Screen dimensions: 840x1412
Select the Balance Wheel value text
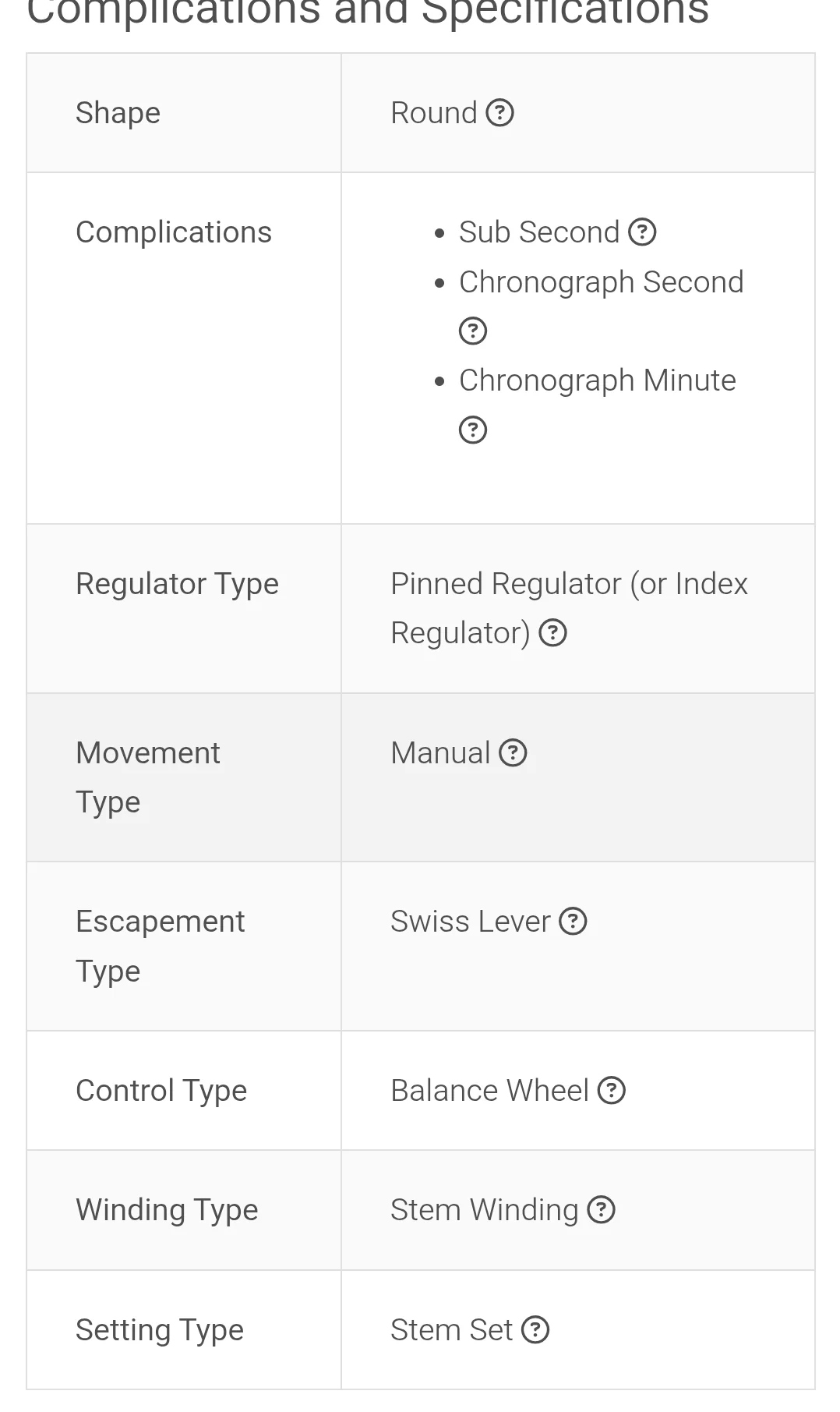489,1091
